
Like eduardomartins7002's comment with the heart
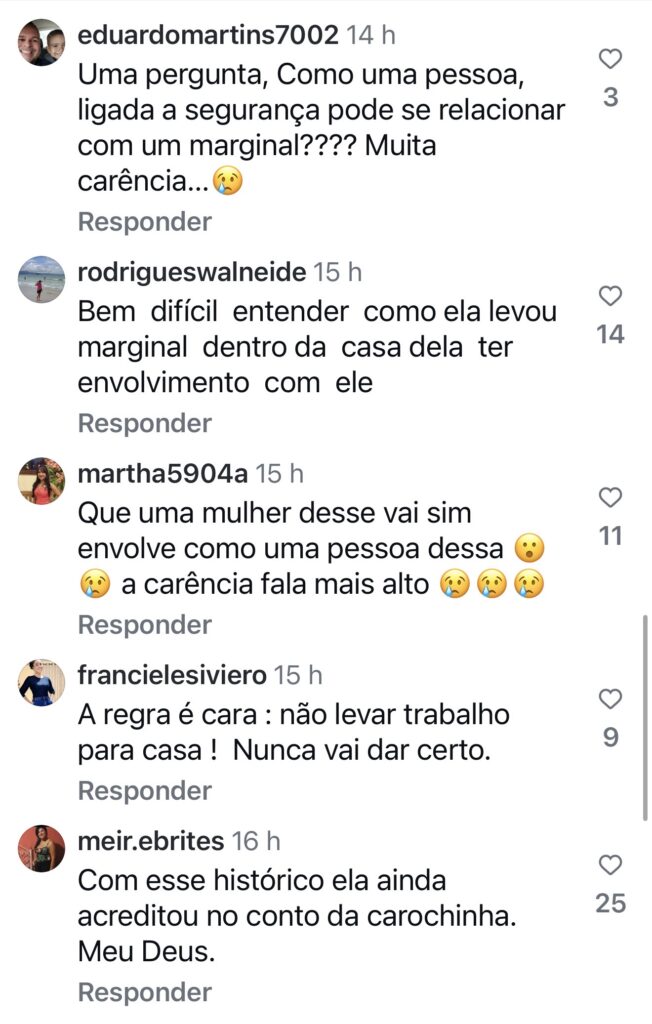(x=610, y=60)
